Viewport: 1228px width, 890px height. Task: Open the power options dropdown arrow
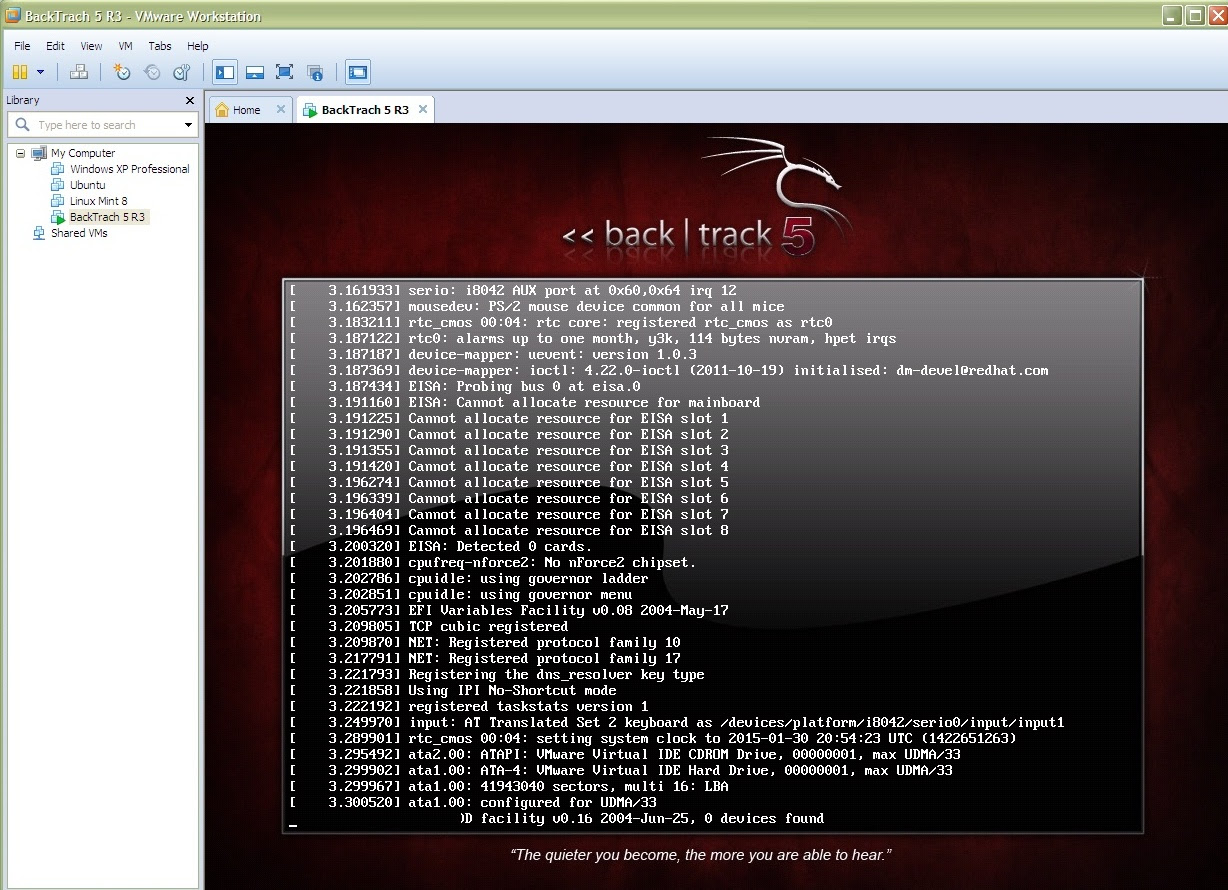(40, 72)
